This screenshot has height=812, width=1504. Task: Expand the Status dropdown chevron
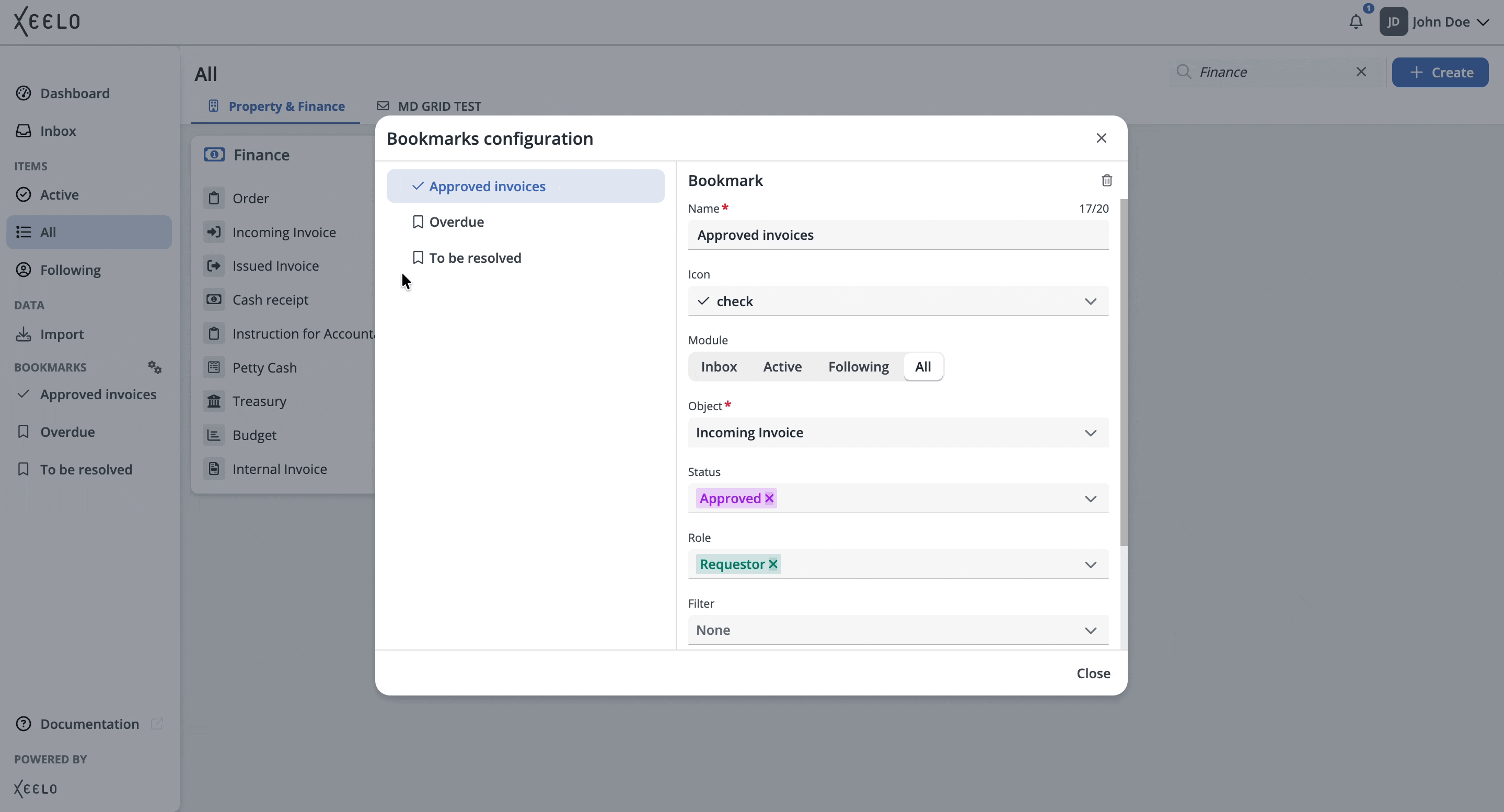(1090, 498)
